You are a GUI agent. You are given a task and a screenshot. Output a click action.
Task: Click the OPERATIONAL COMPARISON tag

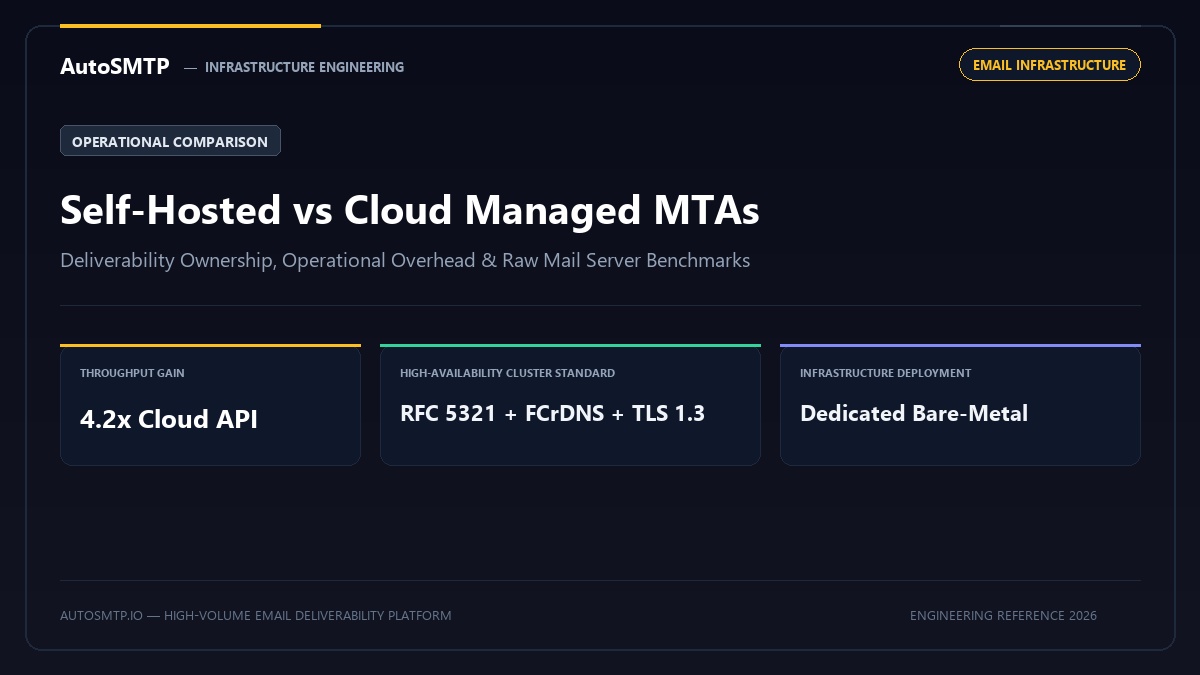coord(170,141)
